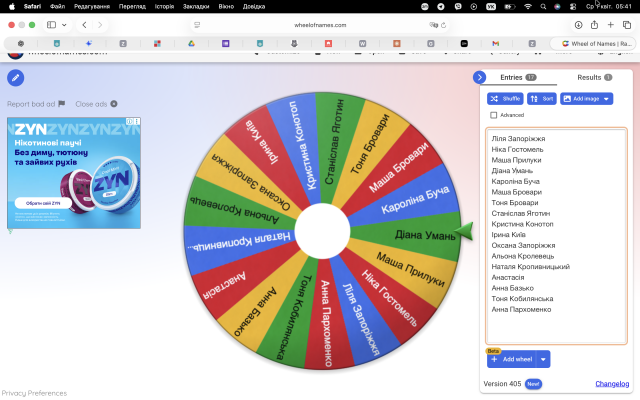Click Close ads link
Screen dimensions: 640x400
click(x=96, y=104)
